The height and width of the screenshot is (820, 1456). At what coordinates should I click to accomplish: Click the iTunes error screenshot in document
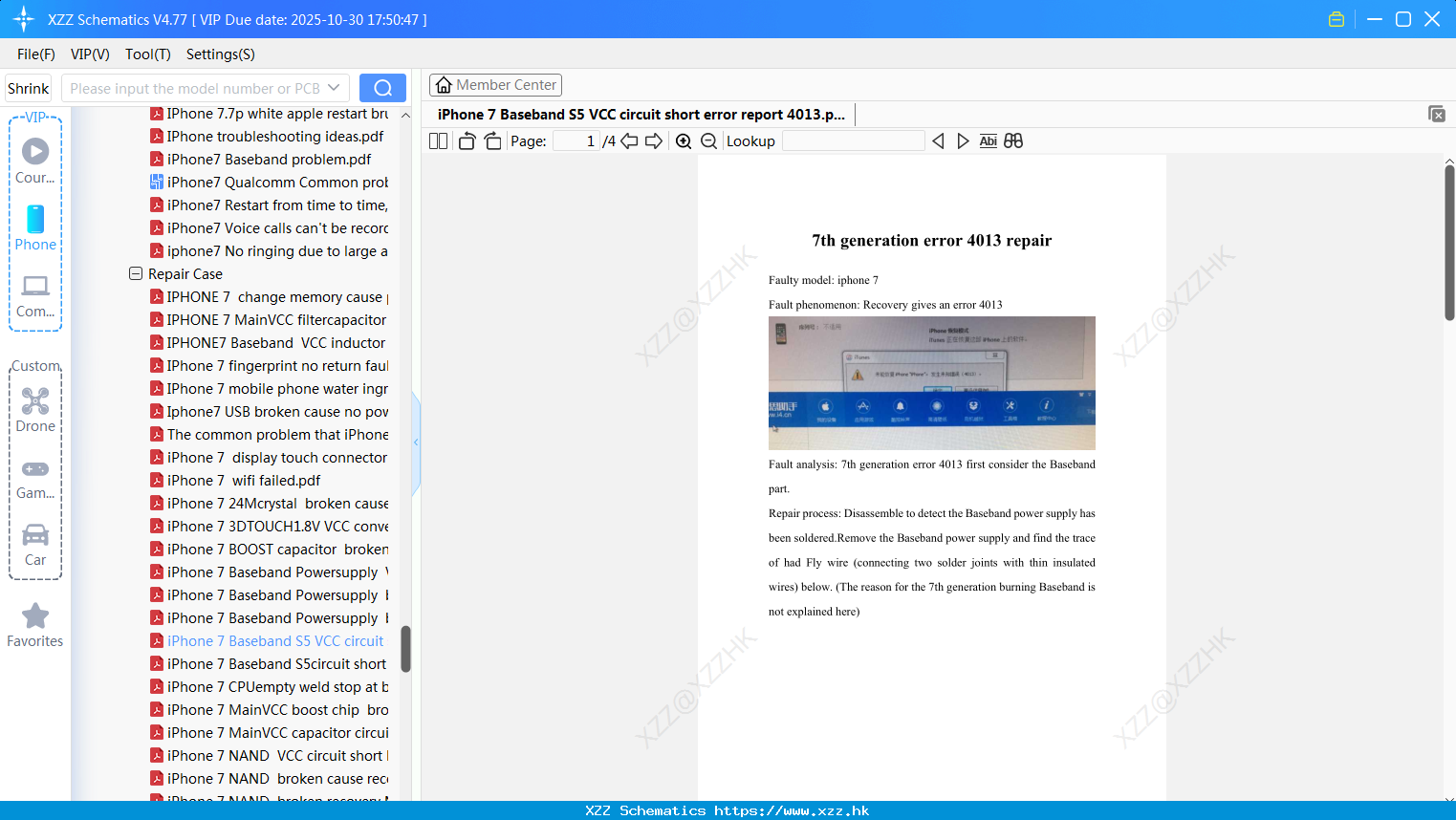pyautogui.click(x=932, y=383)
